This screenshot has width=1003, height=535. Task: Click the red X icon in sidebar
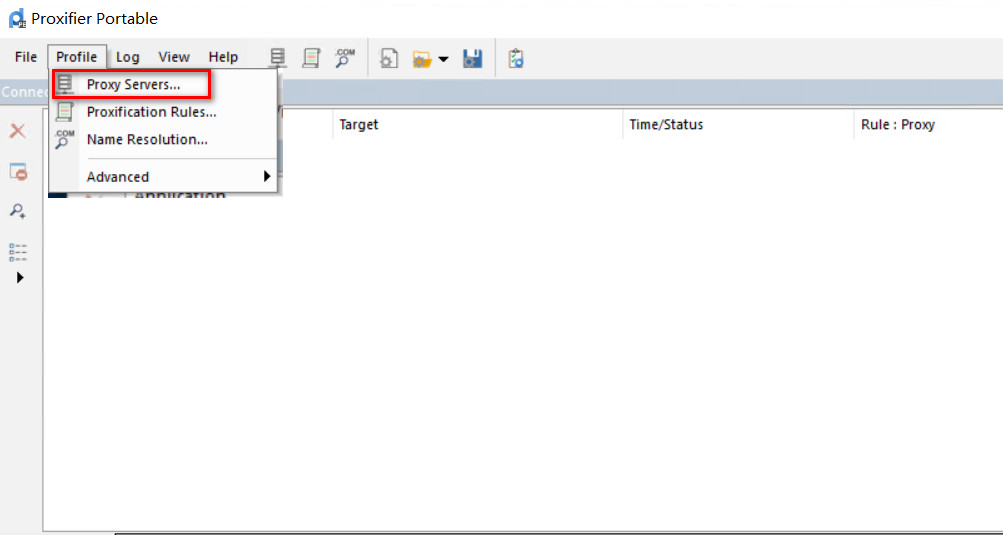pos(18,131)
